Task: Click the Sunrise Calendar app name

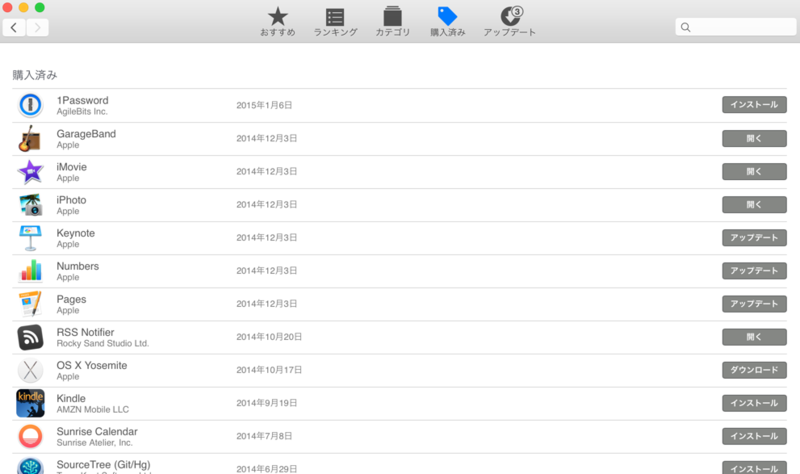Action: tap(97, 432)
